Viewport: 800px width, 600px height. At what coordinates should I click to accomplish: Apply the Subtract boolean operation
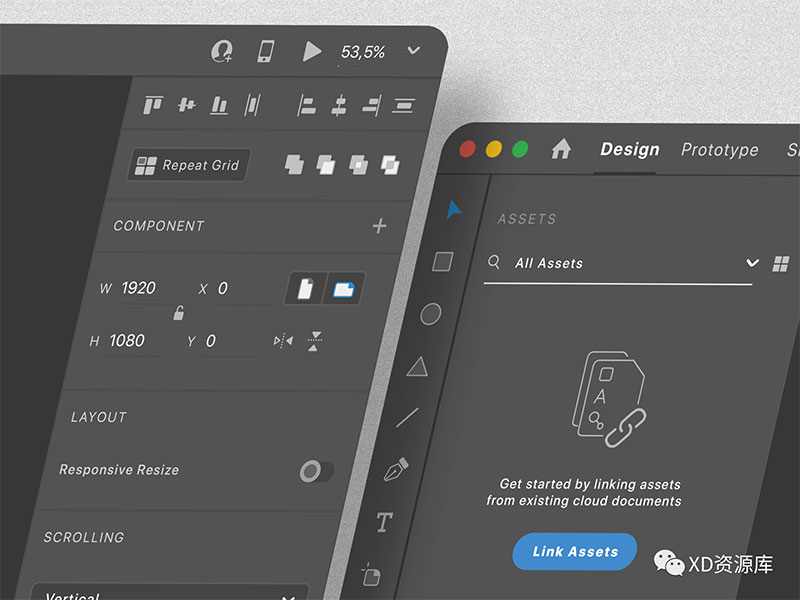[x=326, y=164]
